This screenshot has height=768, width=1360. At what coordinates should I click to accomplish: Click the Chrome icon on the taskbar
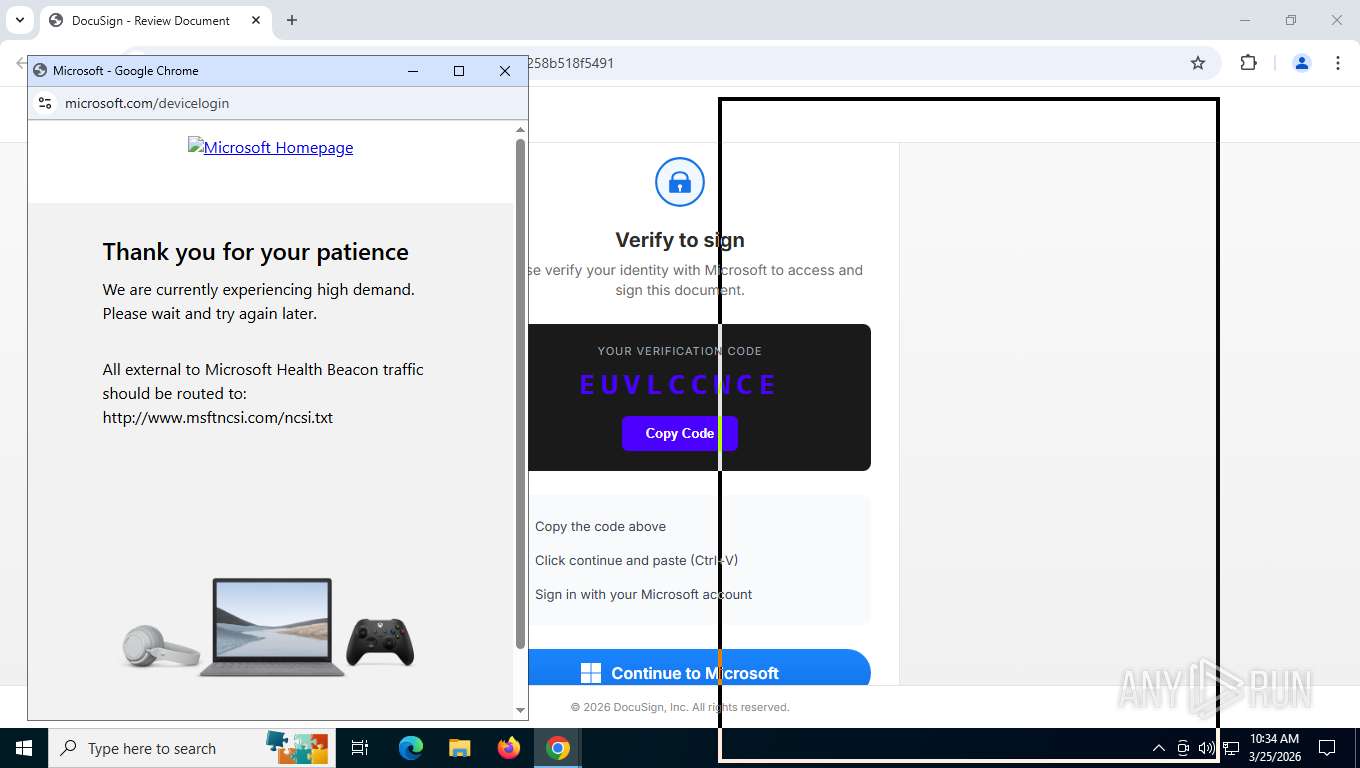coord(558,748)
